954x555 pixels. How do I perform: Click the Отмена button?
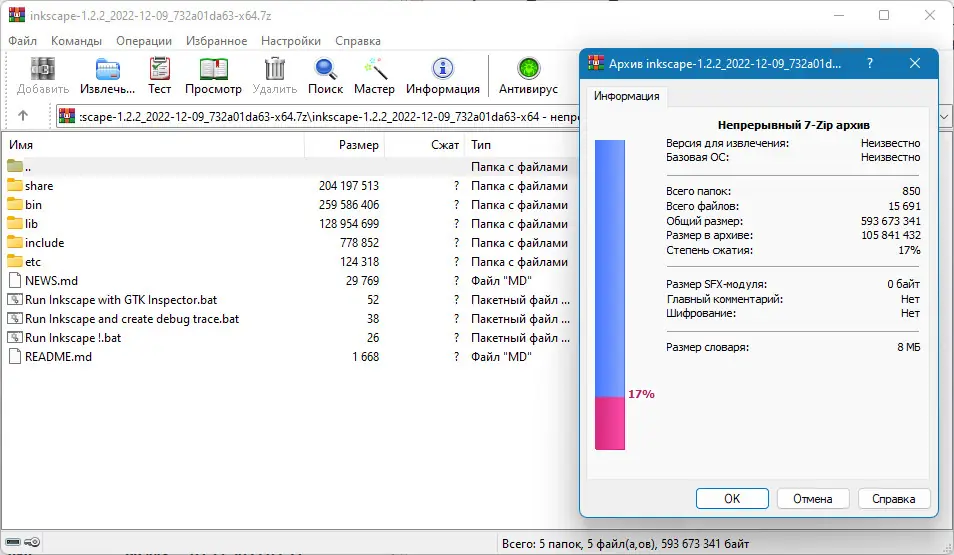(812, 498)
